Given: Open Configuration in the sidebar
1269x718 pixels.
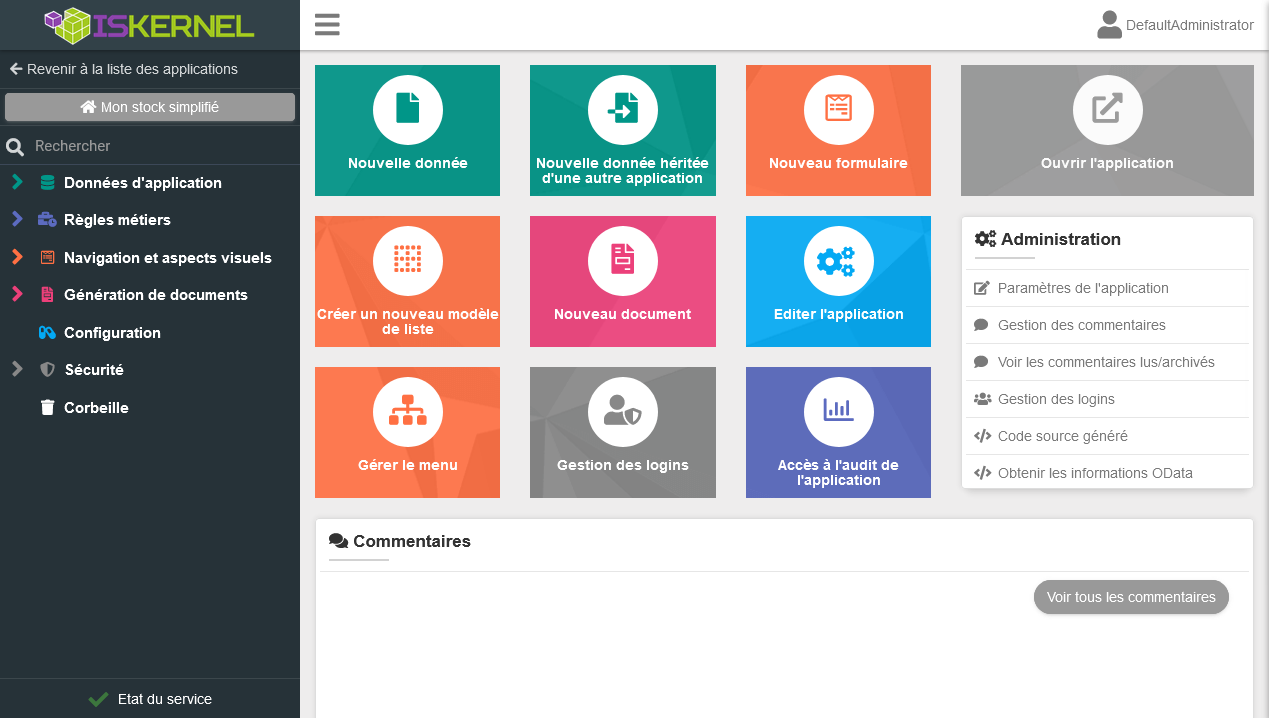Looking at the screenshot, I should 112,333.
